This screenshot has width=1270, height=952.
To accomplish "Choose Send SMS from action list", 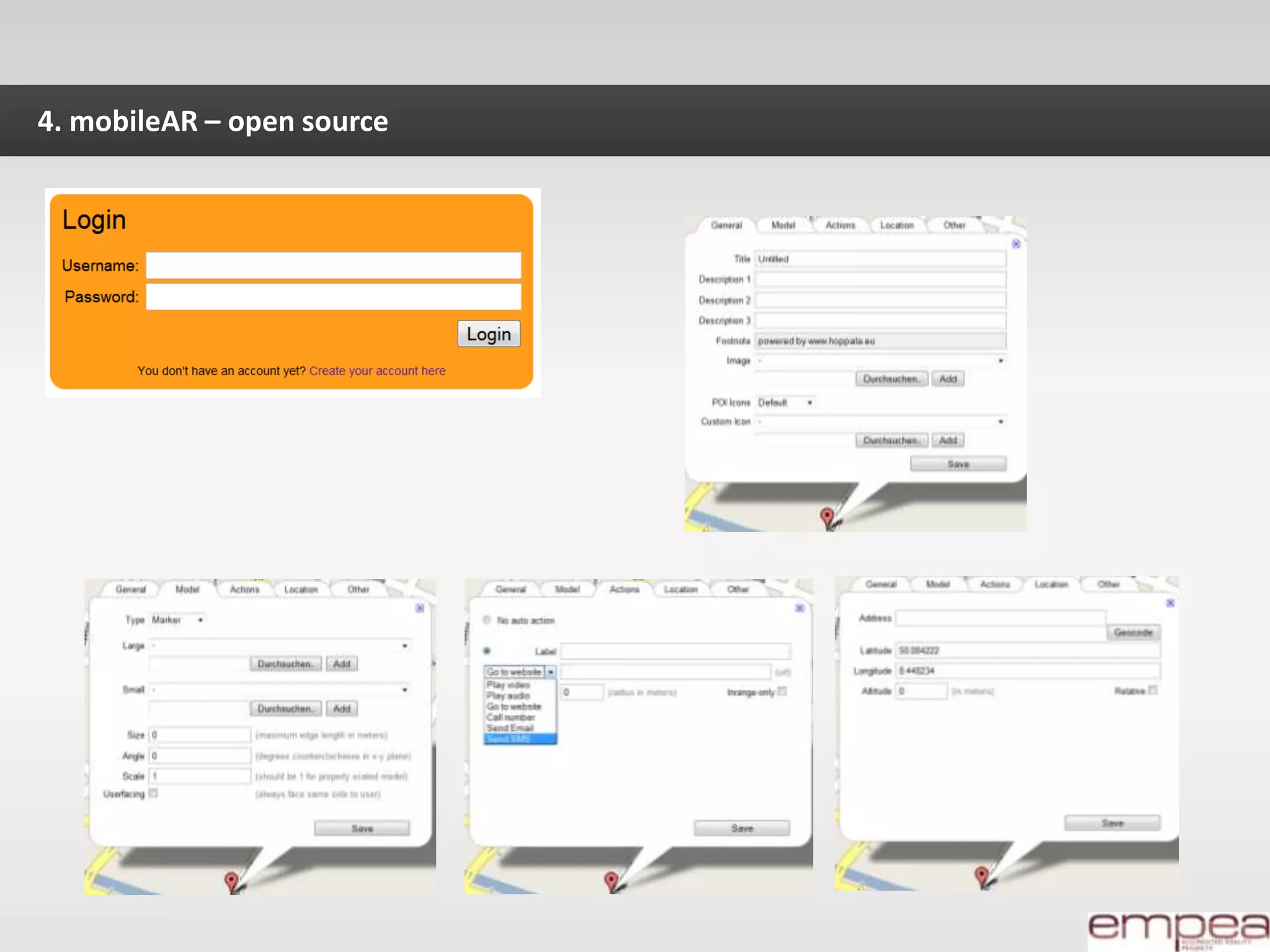I will click(520, 739).
